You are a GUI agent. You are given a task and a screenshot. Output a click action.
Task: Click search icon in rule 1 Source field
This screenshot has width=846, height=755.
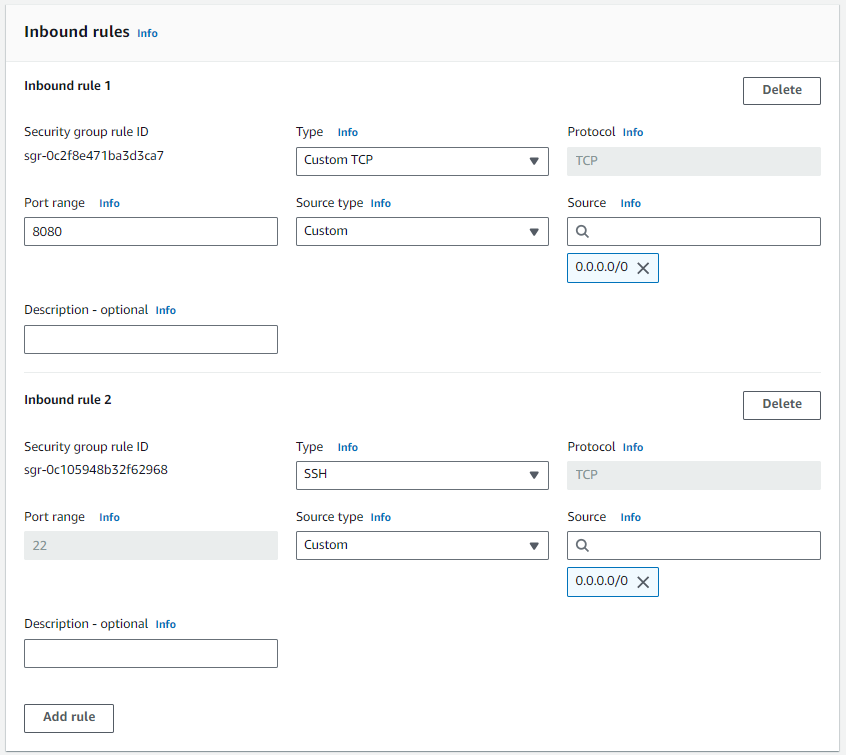(x=582, y=232)
